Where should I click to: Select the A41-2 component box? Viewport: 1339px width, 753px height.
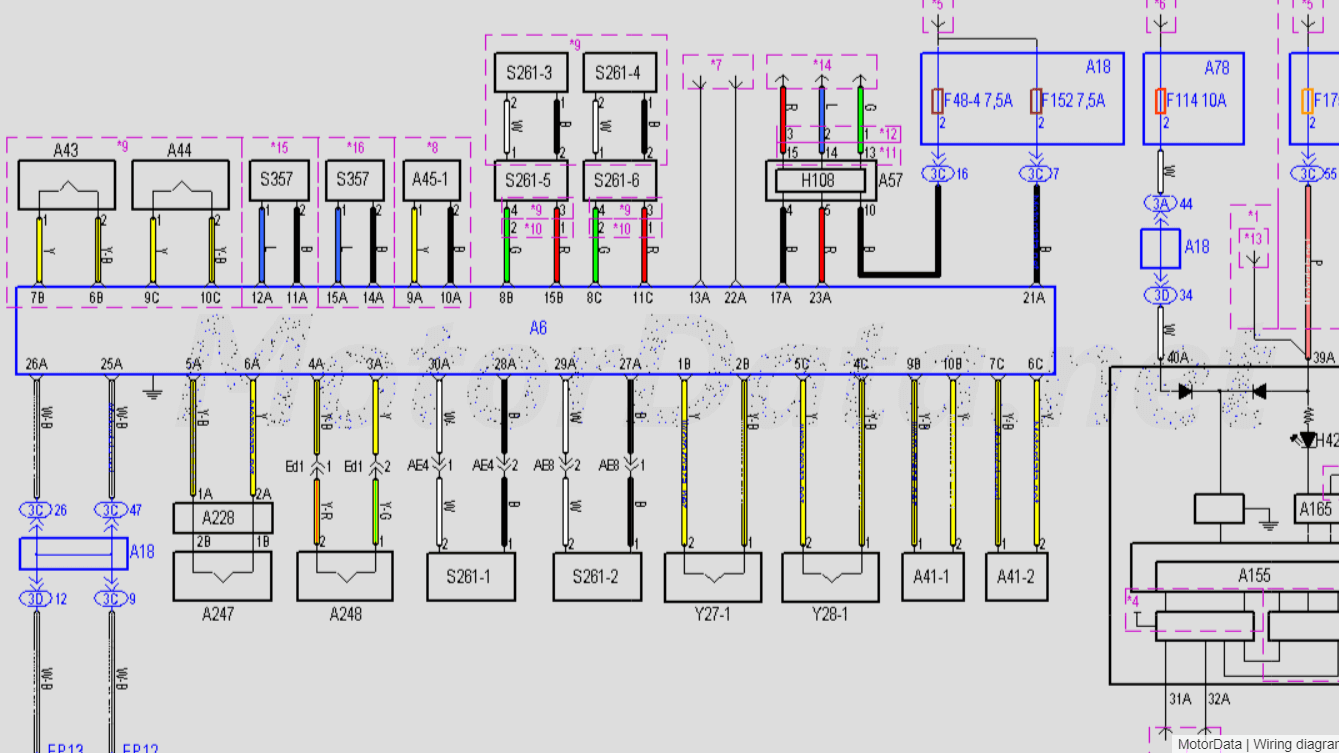click(1016, 576)
